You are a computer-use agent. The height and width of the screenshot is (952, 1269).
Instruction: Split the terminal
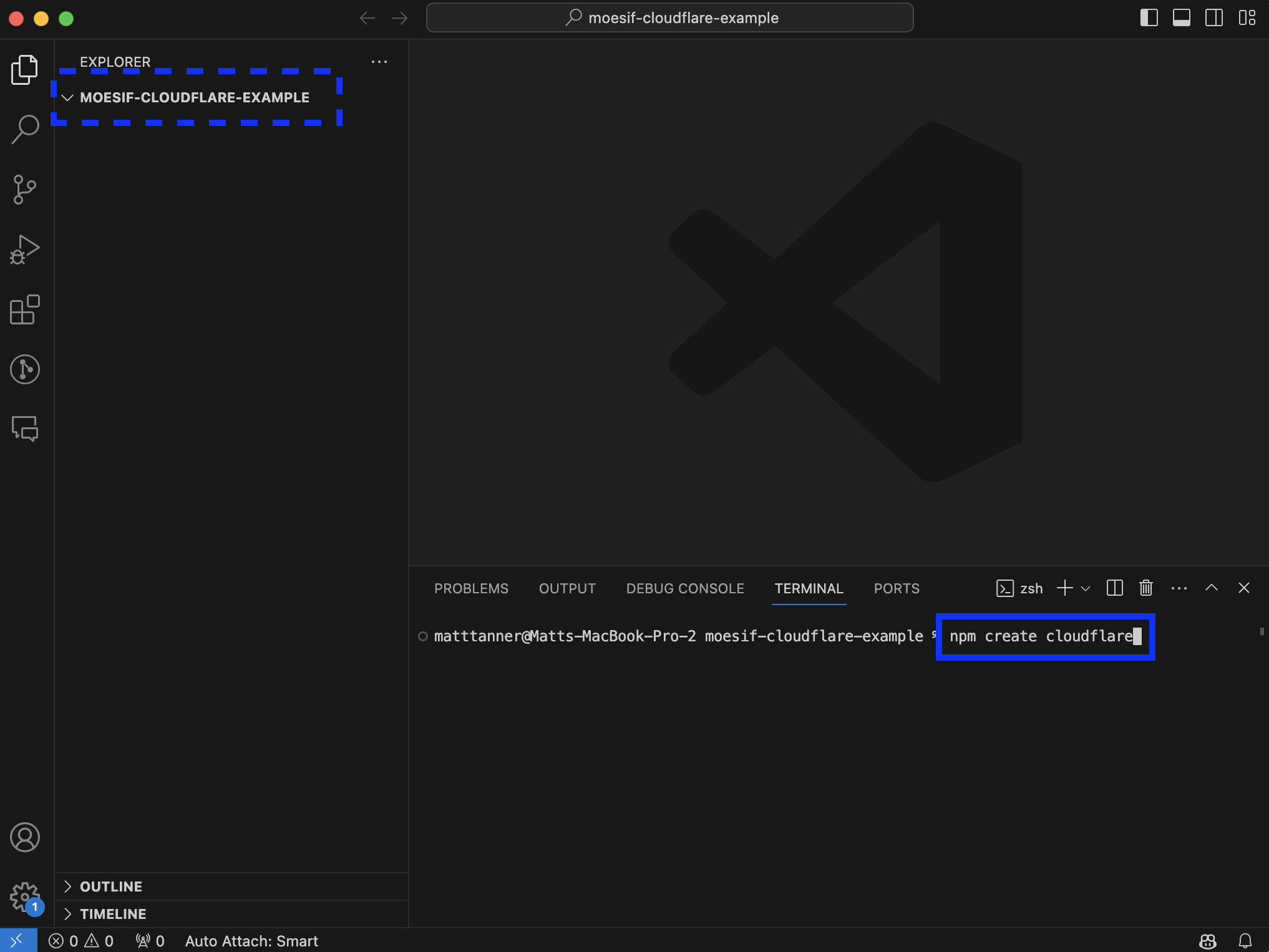tap(1115, 588)
